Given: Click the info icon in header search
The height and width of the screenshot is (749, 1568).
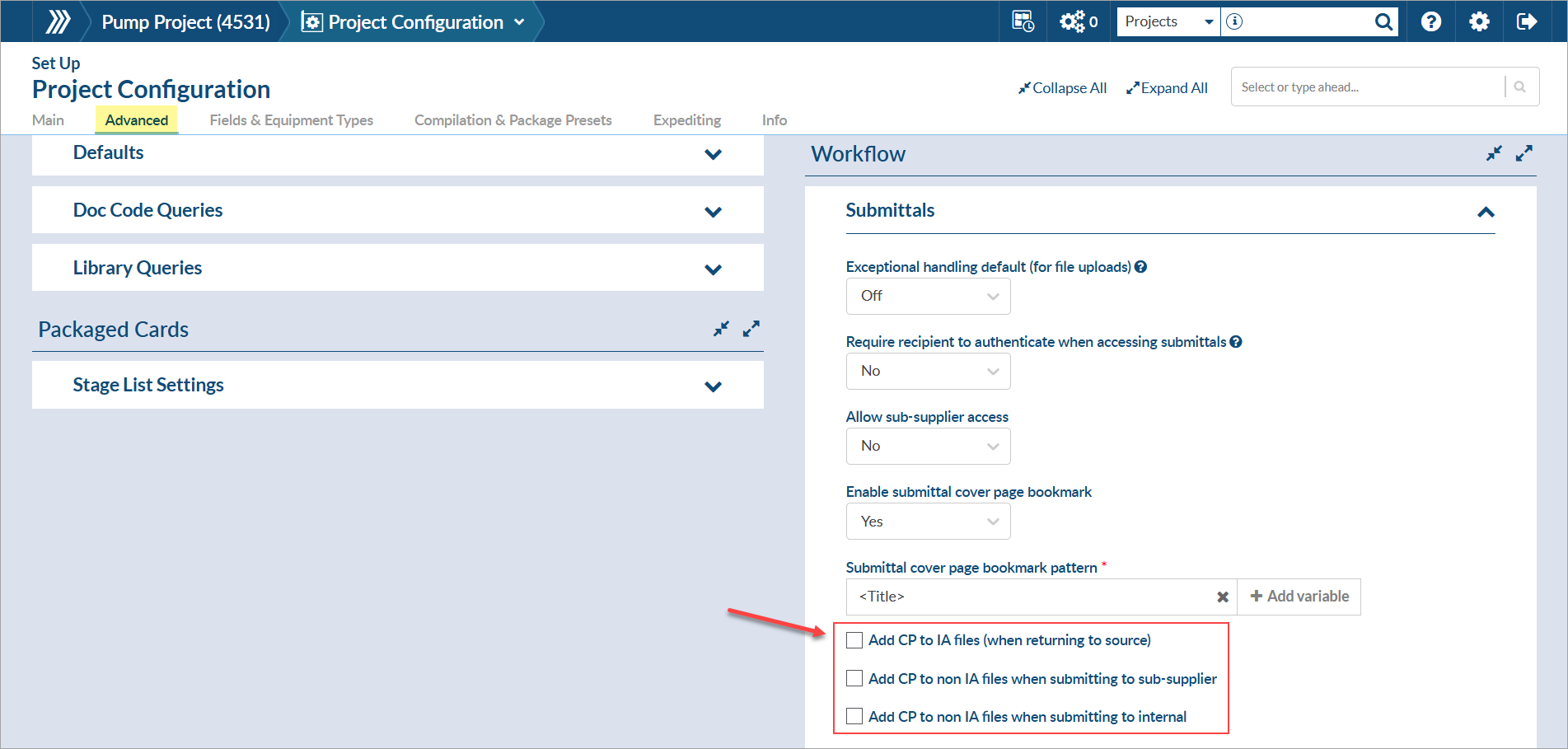Looking at the screenshot, I should pyautogui.click(x=1234, y=21).
